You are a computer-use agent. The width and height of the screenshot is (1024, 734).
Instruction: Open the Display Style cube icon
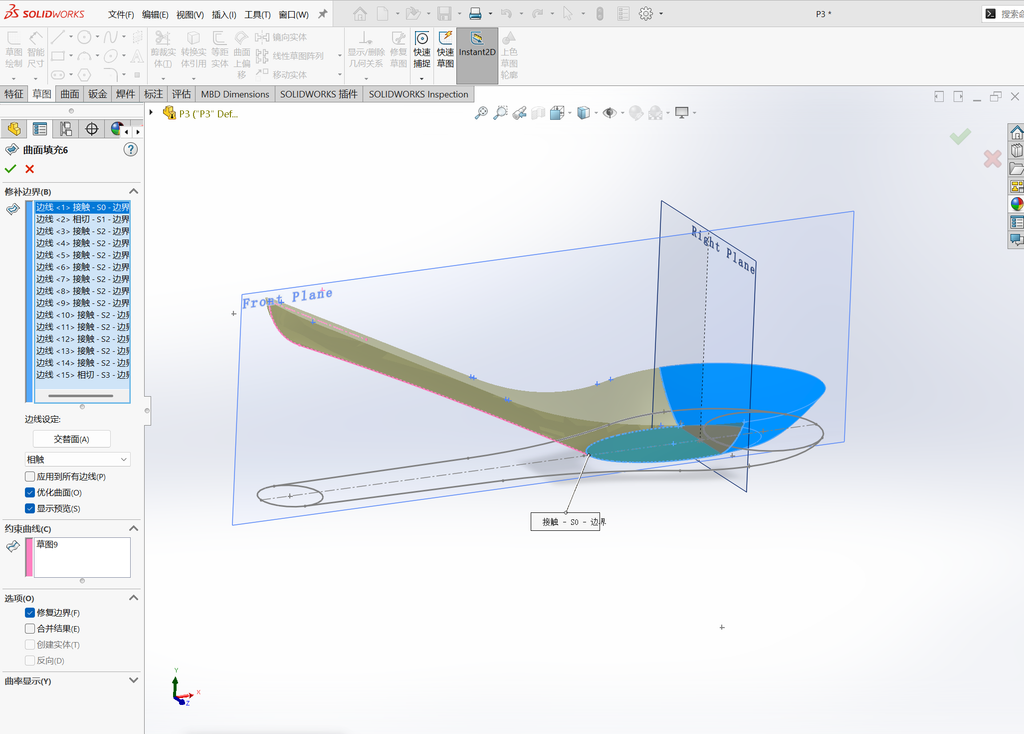pyautogui.click(x=583, y=113)
